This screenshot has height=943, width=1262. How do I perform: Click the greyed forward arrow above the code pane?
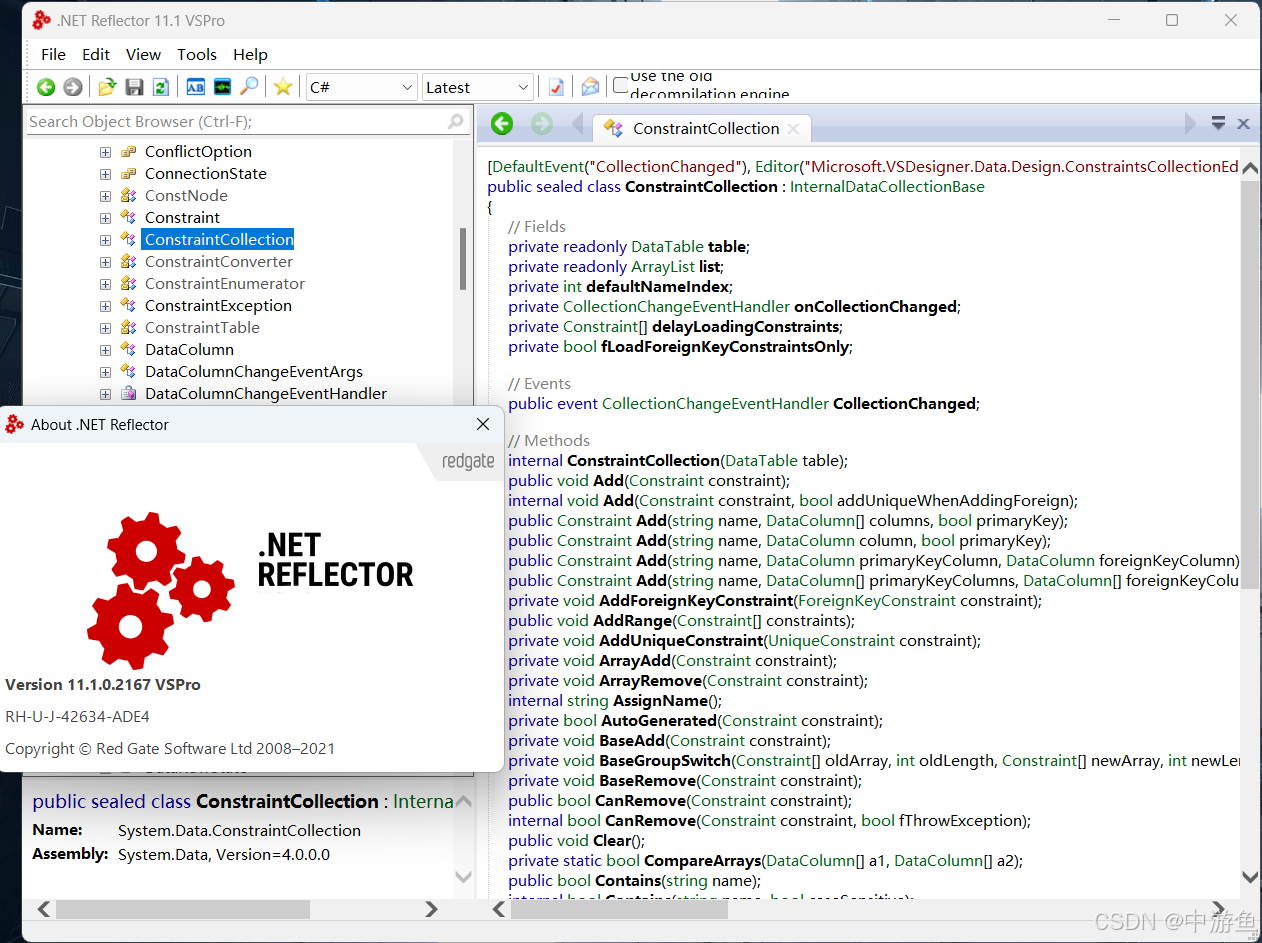click(542, 124)
